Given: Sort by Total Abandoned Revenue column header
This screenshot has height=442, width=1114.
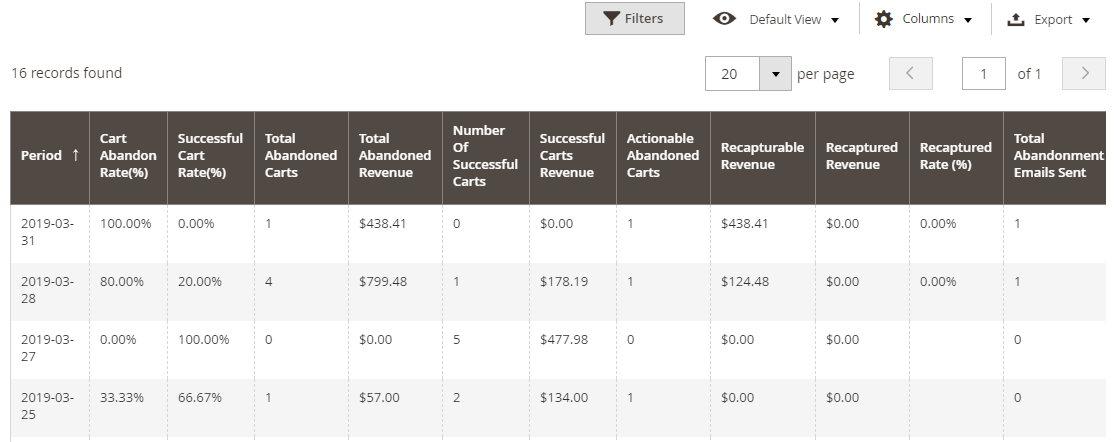Looking at the screenshot, I should click(x=394, y=156).
